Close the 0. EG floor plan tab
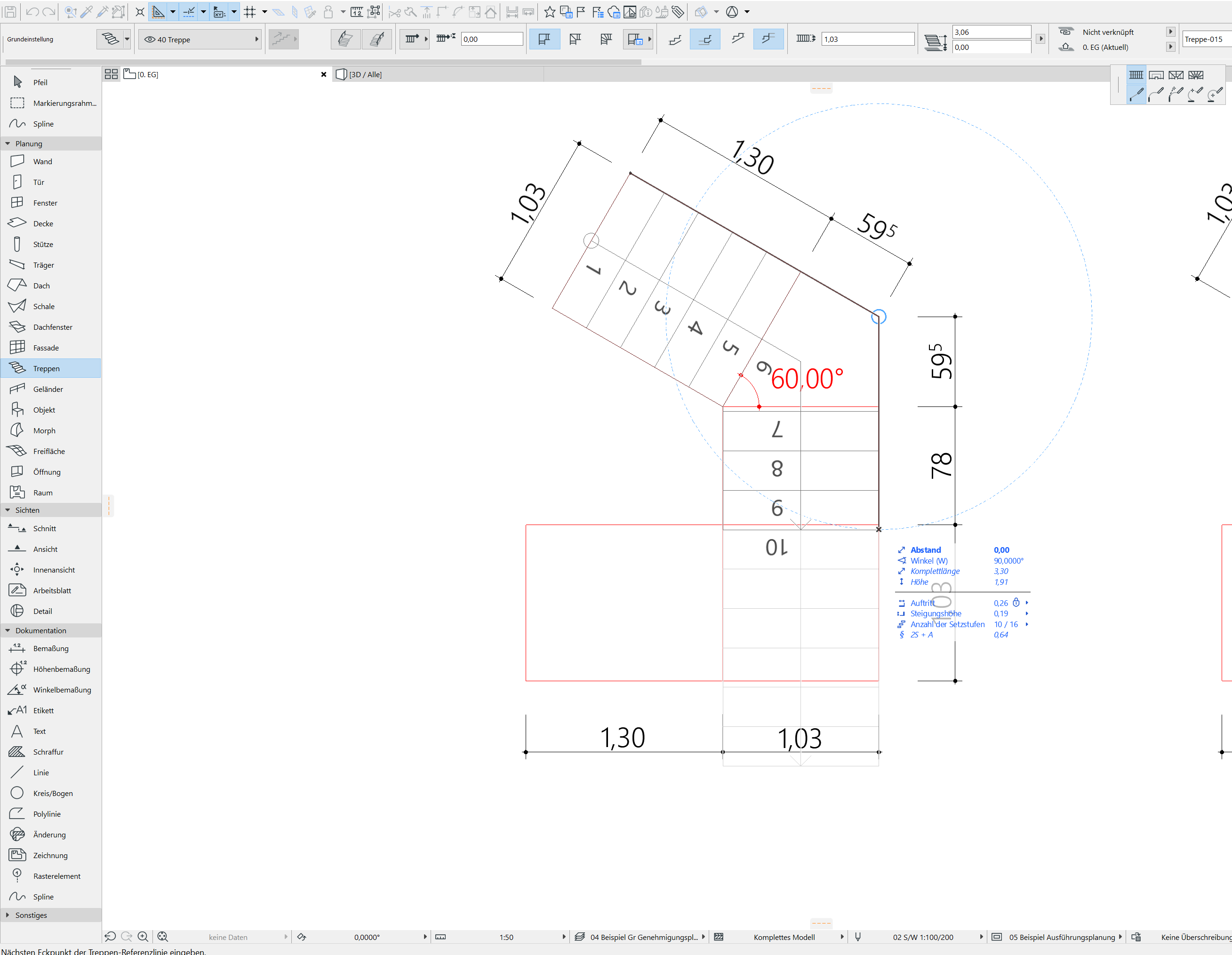This screenshot has width=1232, height=955. coord(324,74)
